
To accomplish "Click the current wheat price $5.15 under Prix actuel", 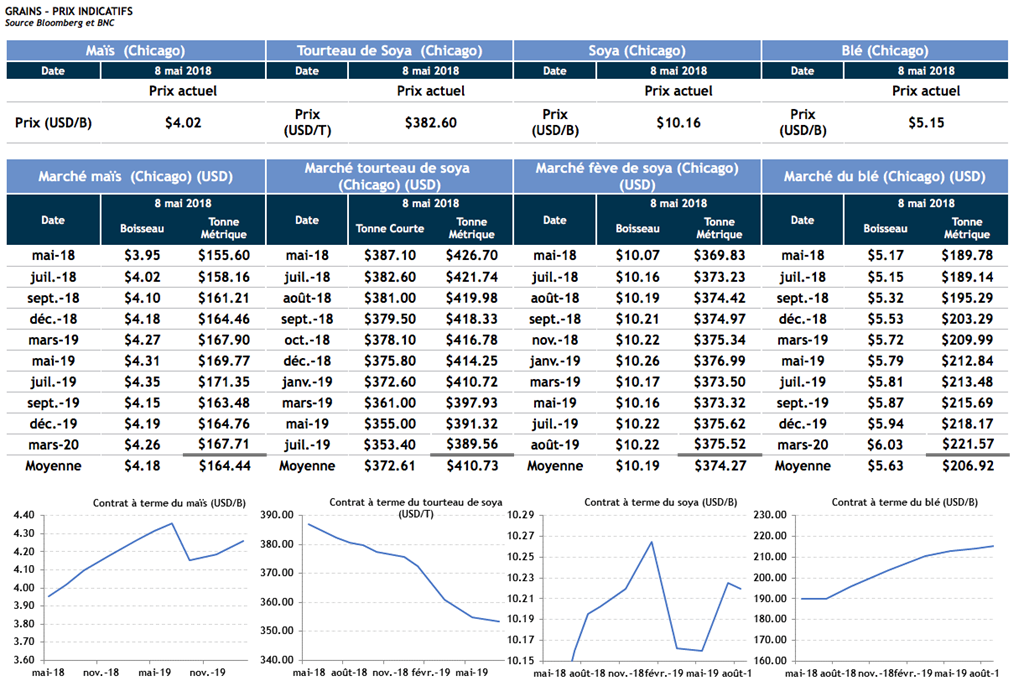I will click(x=925, y=122).
